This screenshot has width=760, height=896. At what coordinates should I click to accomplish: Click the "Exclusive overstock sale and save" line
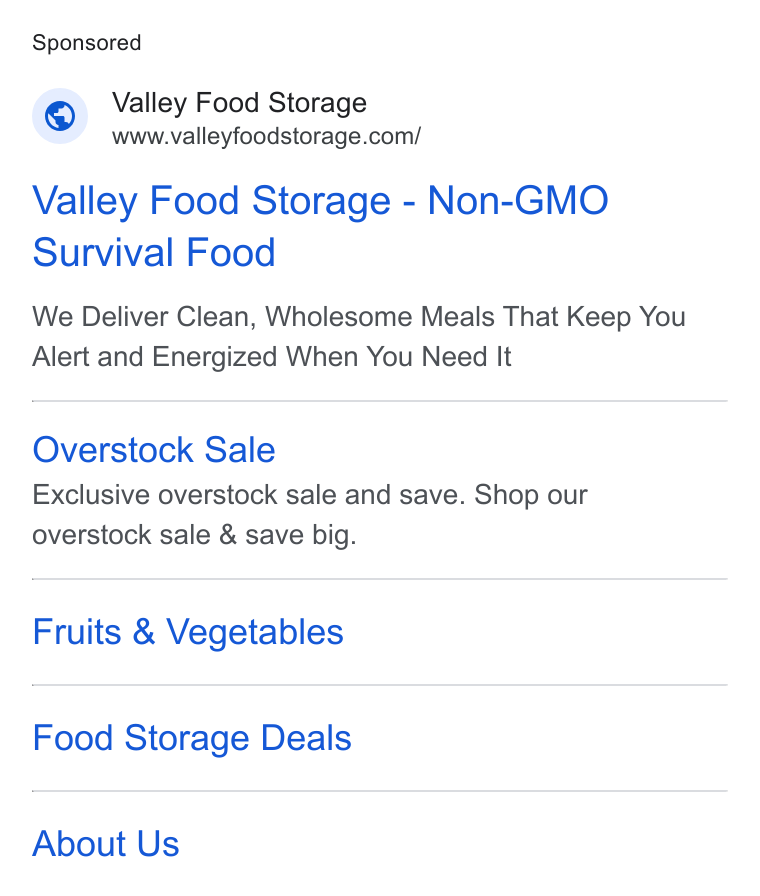coord(310,495)
